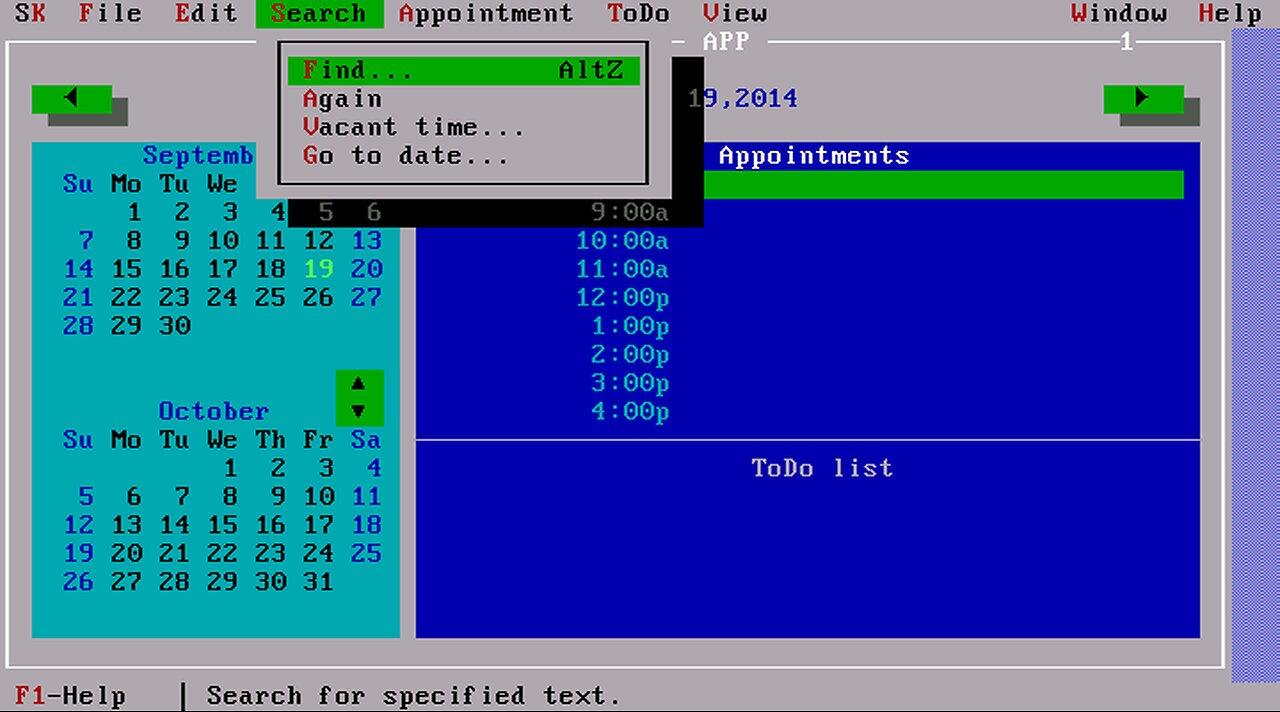Image resolution: width=1280 pixels, height=712 pixels.
Task: Select September 19 in the mini calendar
Action: pos(318,269)
